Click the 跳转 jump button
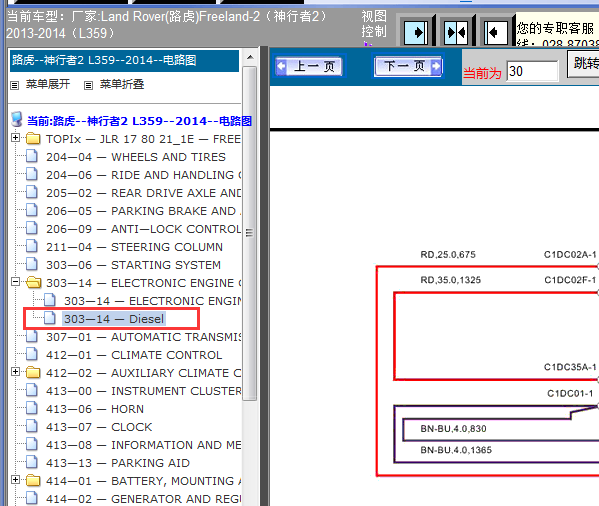Screen dimensions: 599x506 584,64
